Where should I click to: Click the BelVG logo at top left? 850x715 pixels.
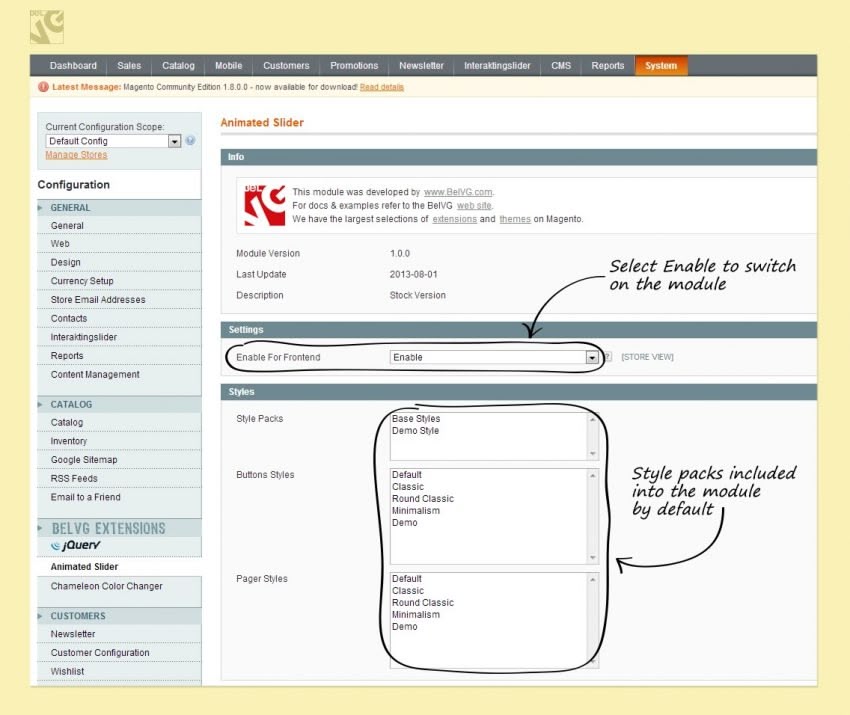[47, 27]
